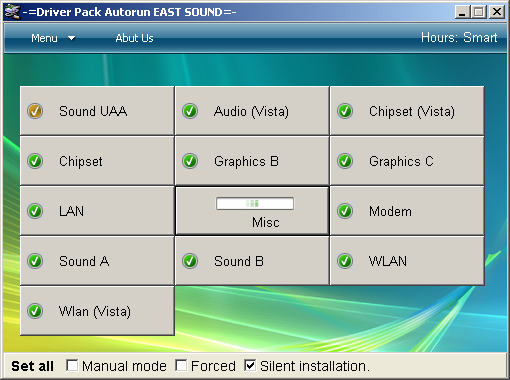Click the Hours: Smart label
This screenshot has height=380, width=510.
point(459,38)
